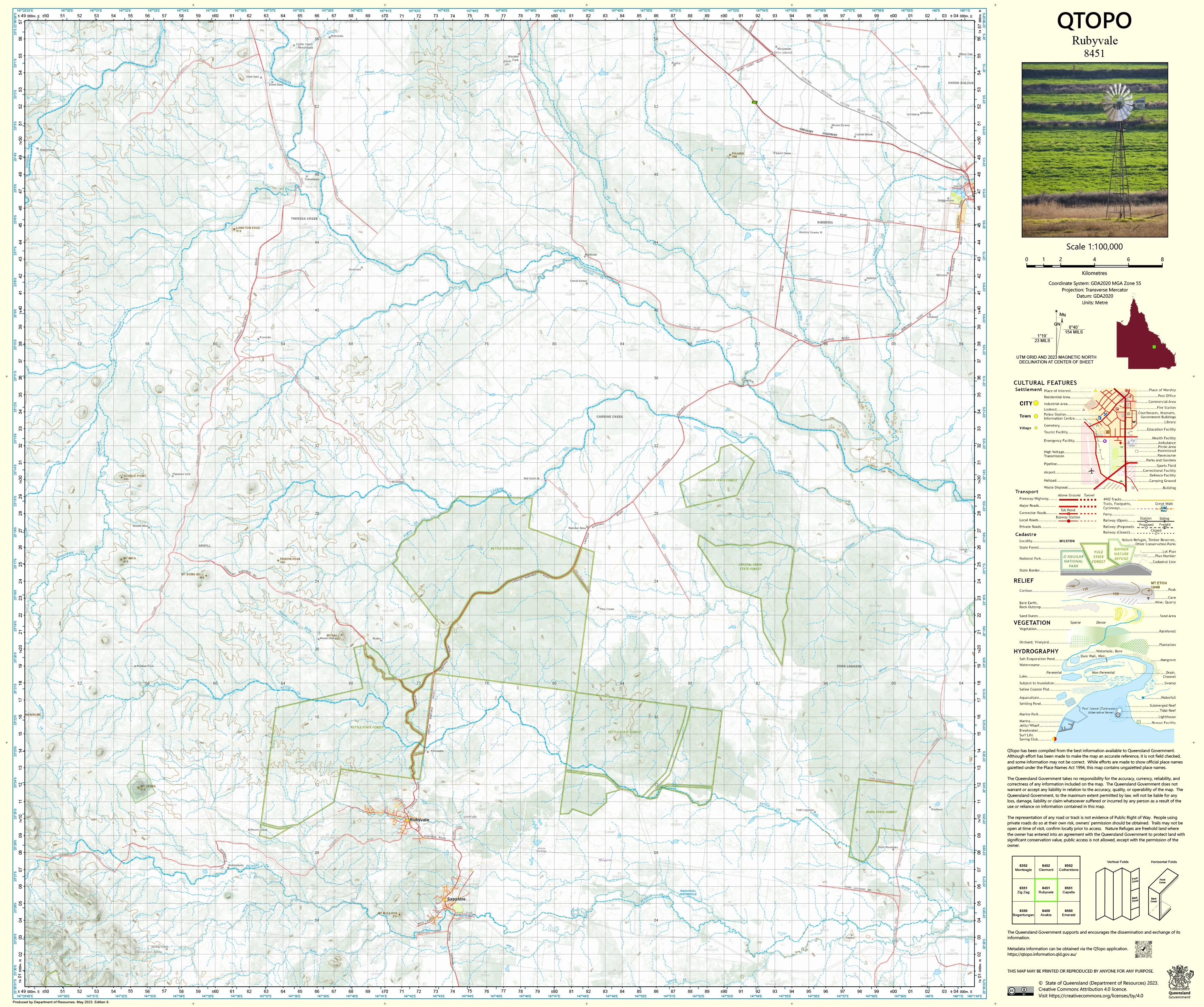Image resolution: width=1204 pixels, height=1007 pixels.
Task: Click the Village yellow circle symbol
Action: [x=1036, y=428]
